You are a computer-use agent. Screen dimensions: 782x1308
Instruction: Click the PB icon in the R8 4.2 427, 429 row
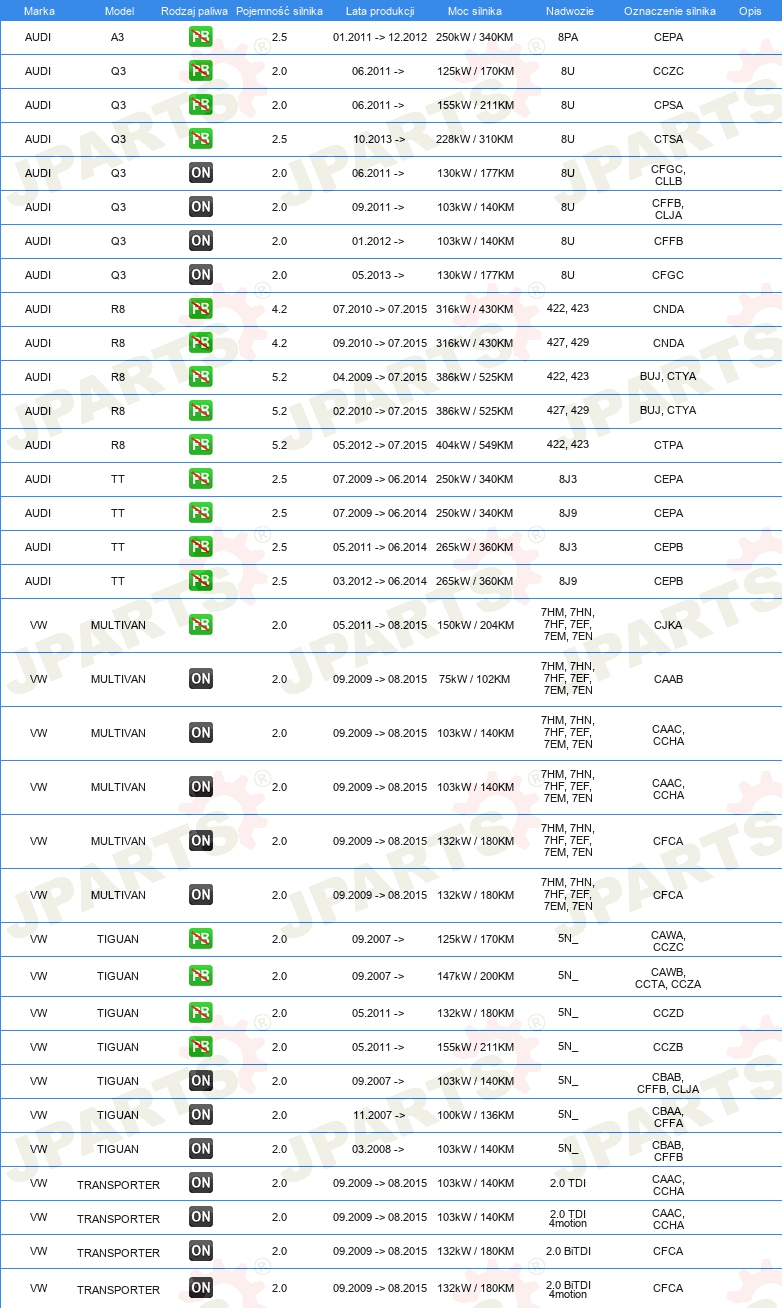tap(201, 343)
